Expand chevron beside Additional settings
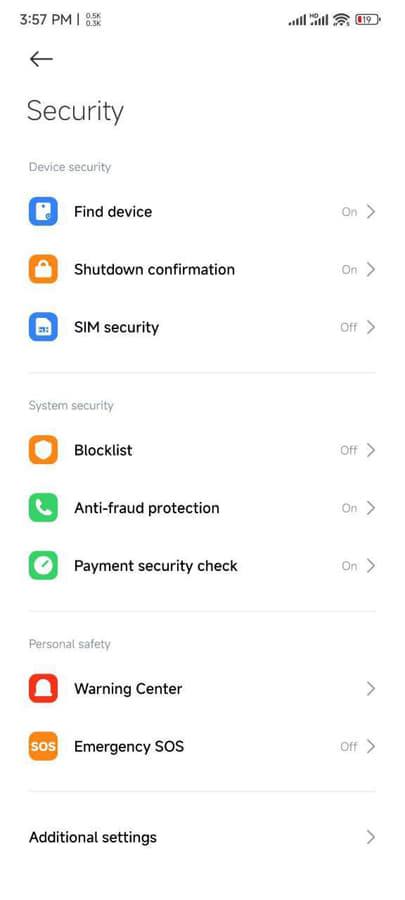 [371, 837]
